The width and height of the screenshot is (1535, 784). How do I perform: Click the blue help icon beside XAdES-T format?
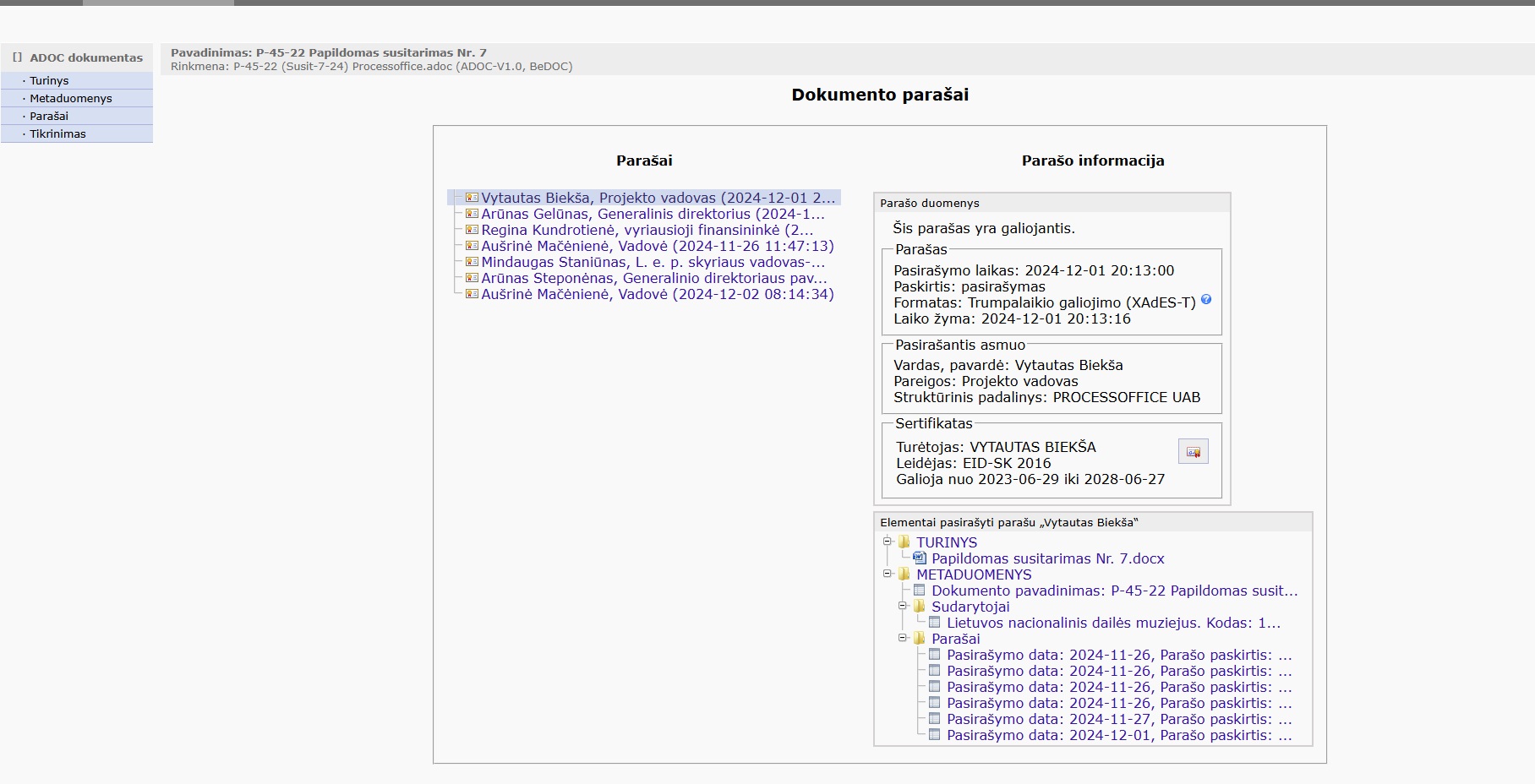[x=1206, y=300]
